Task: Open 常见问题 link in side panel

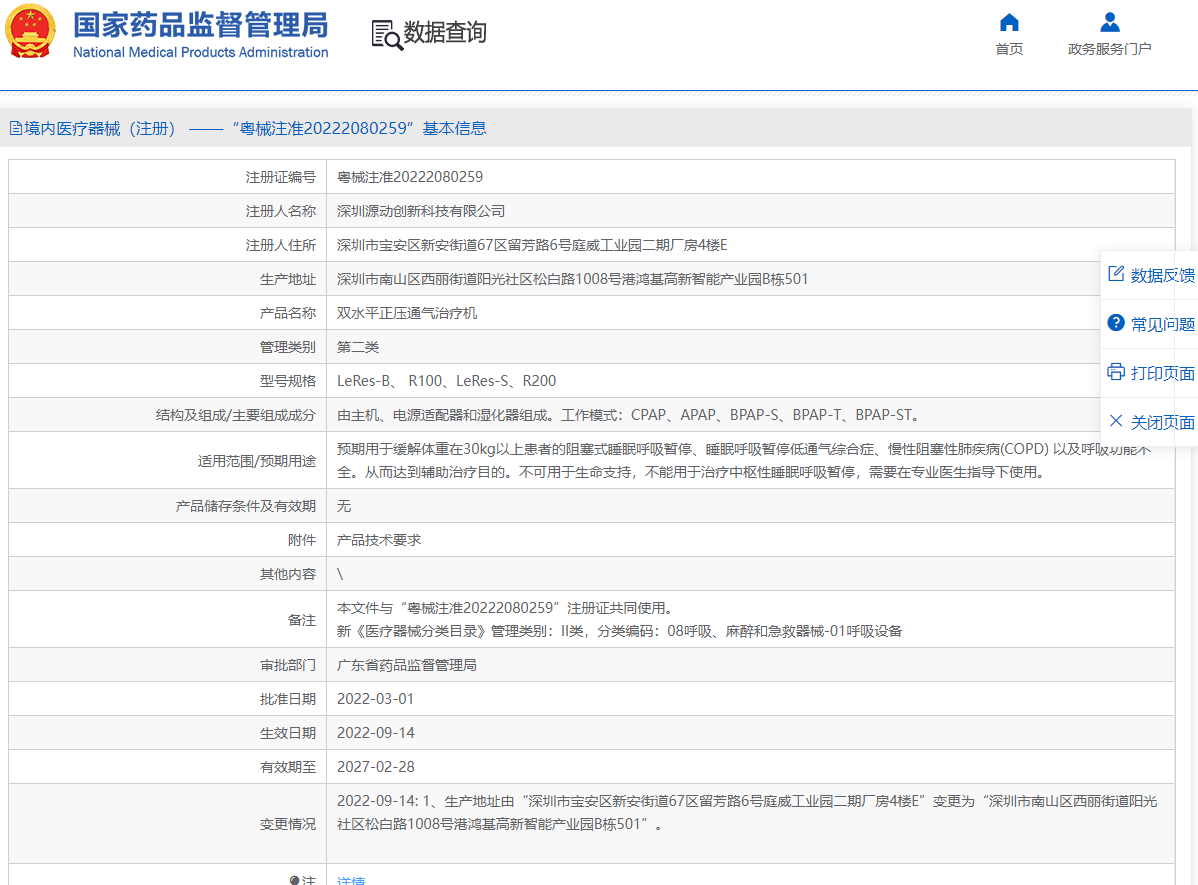Action: tap(1162, 324)
